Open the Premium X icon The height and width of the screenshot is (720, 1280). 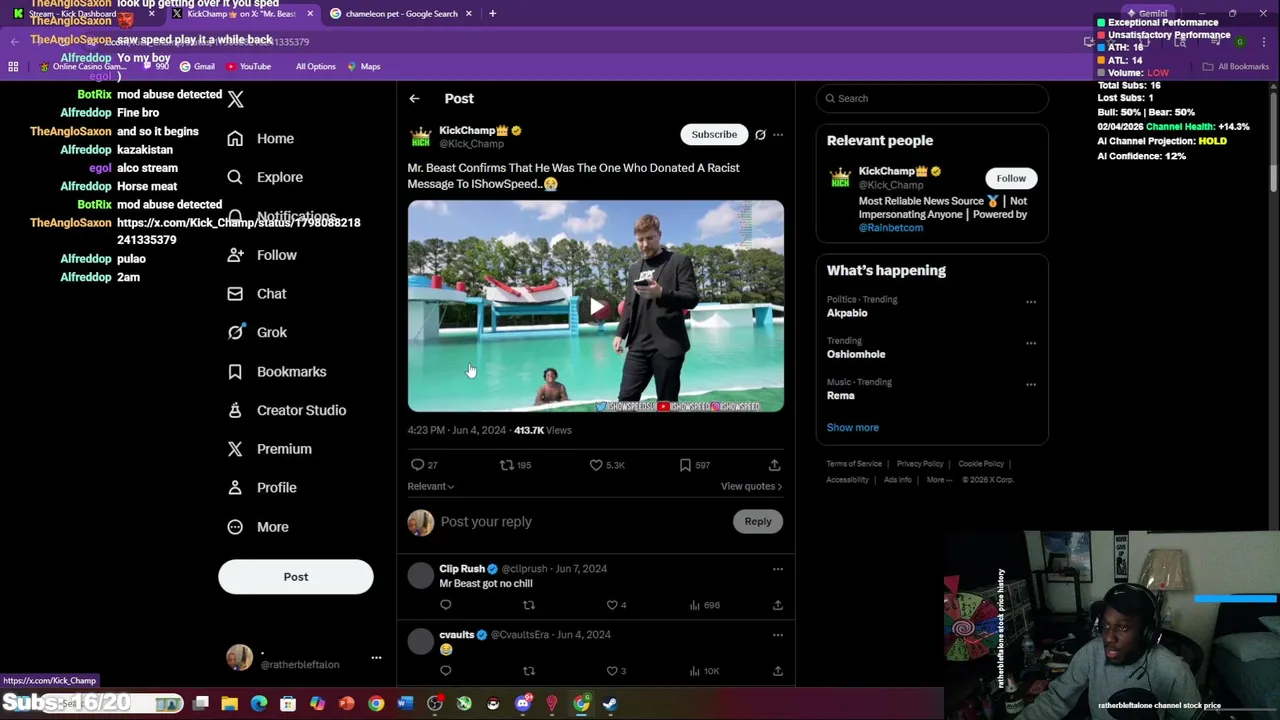(235, 449)
